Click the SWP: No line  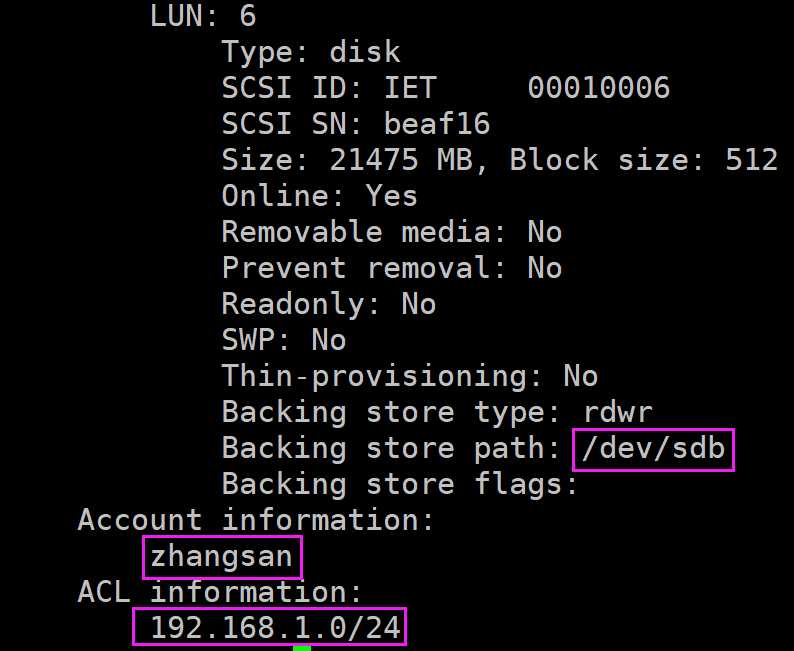pos(284,340)
